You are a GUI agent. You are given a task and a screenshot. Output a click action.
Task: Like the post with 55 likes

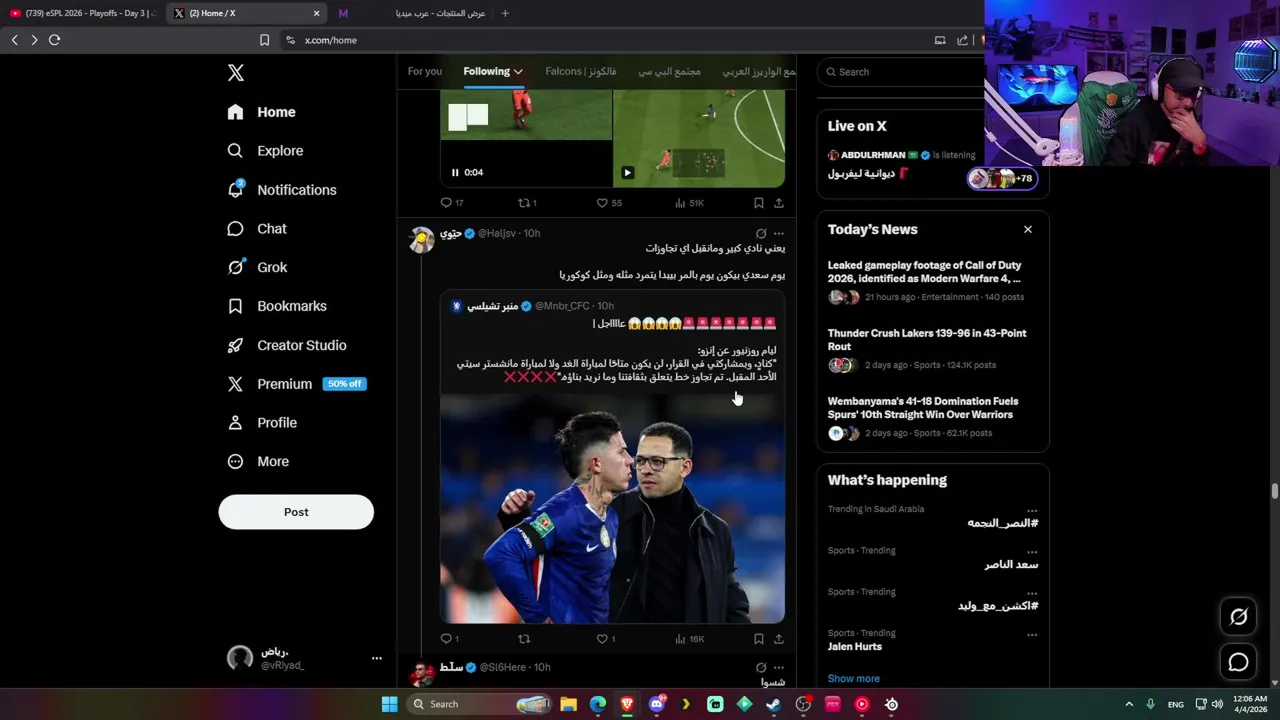(609, 203)
